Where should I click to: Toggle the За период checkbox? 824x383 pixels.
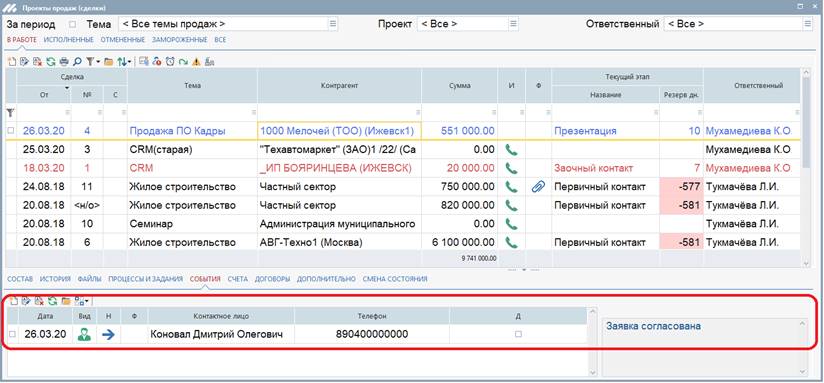tap(73, 24)
